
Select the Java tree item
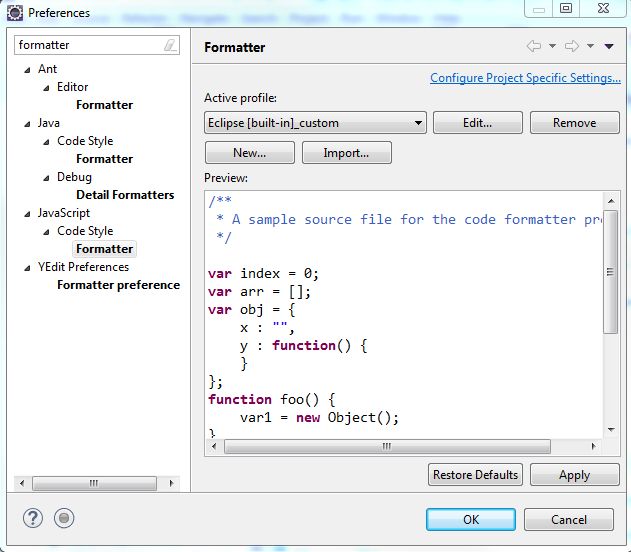point(49,123)
